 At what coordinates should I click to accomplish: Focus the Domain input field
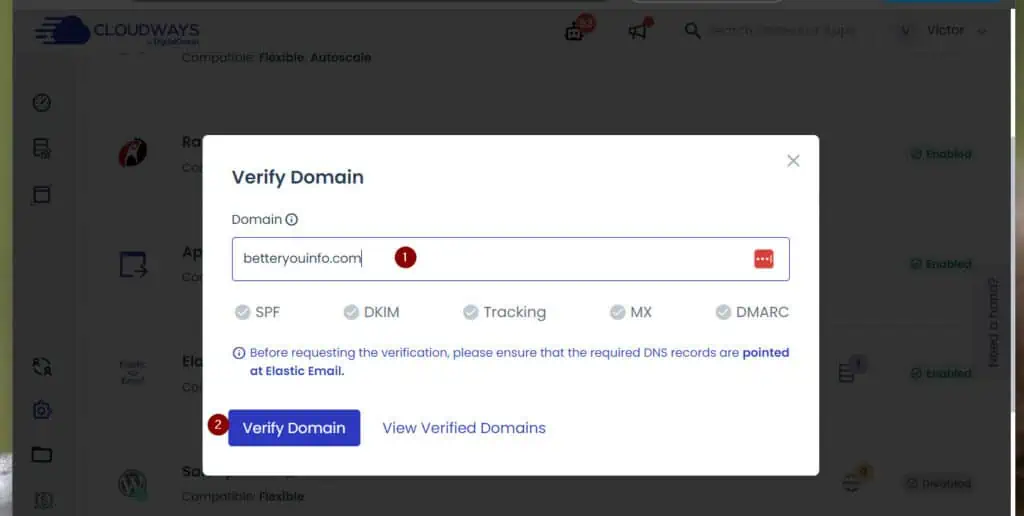[511, 259]
